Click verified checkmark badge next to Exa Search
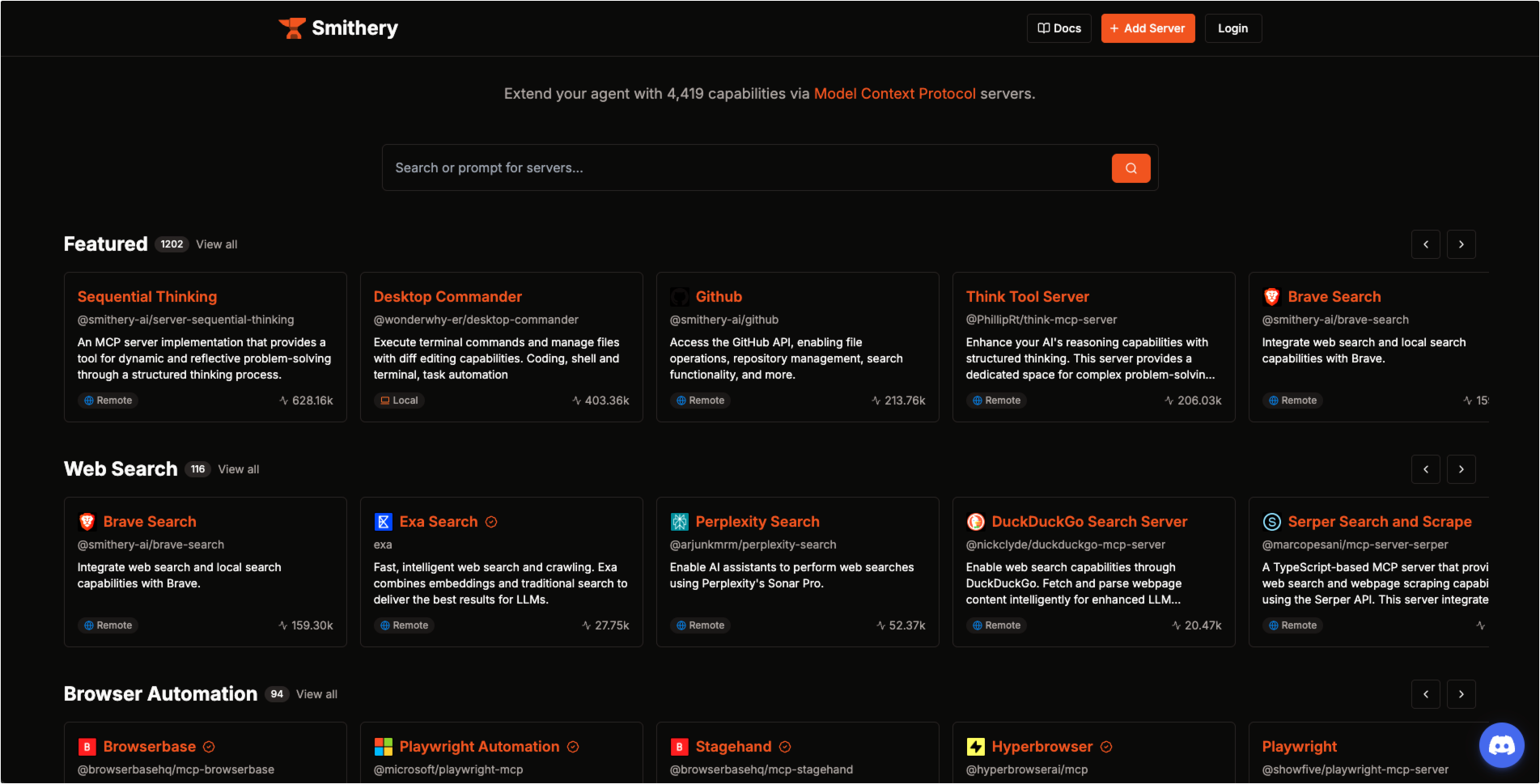 491,522
